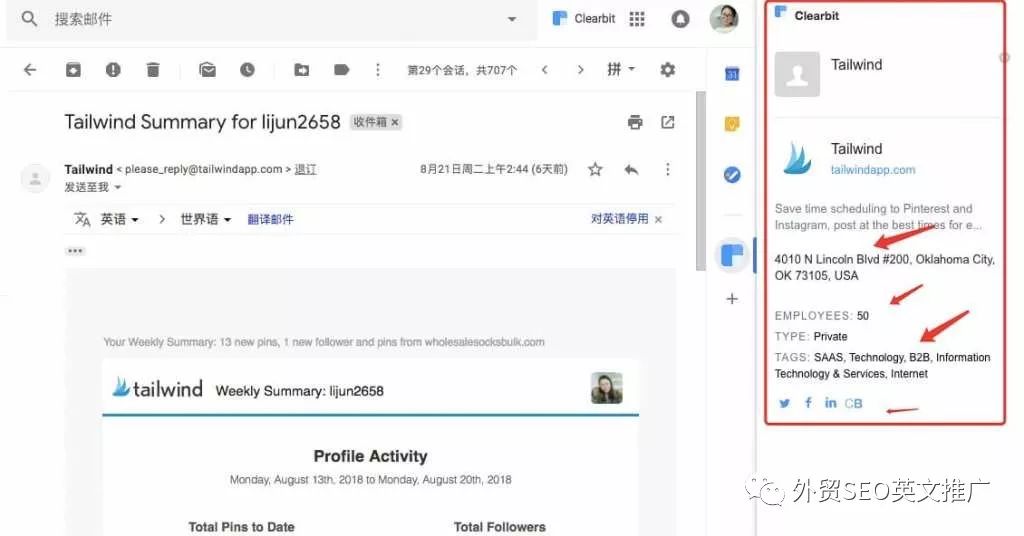Apply a label with the tag icon

pos(341,69)
